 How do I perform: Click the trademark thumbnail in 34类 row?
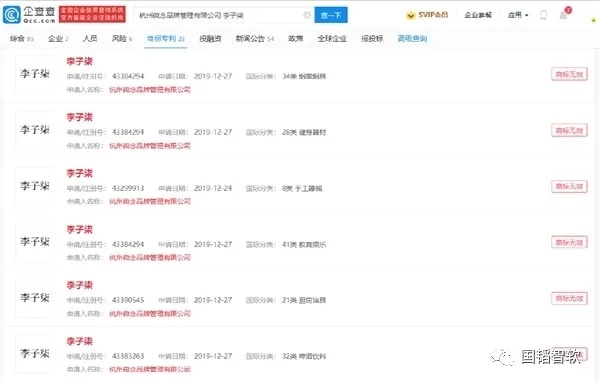(x=34, y=74)
